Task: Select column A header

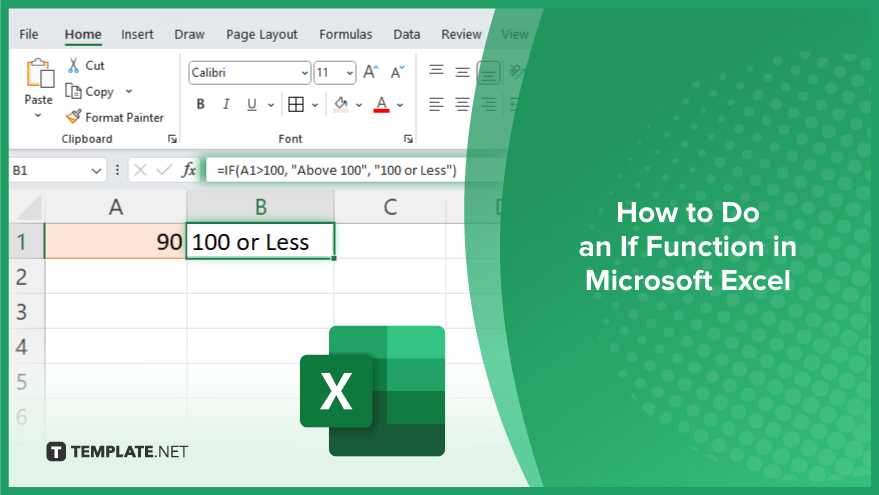Action: (x=115, y=207)
